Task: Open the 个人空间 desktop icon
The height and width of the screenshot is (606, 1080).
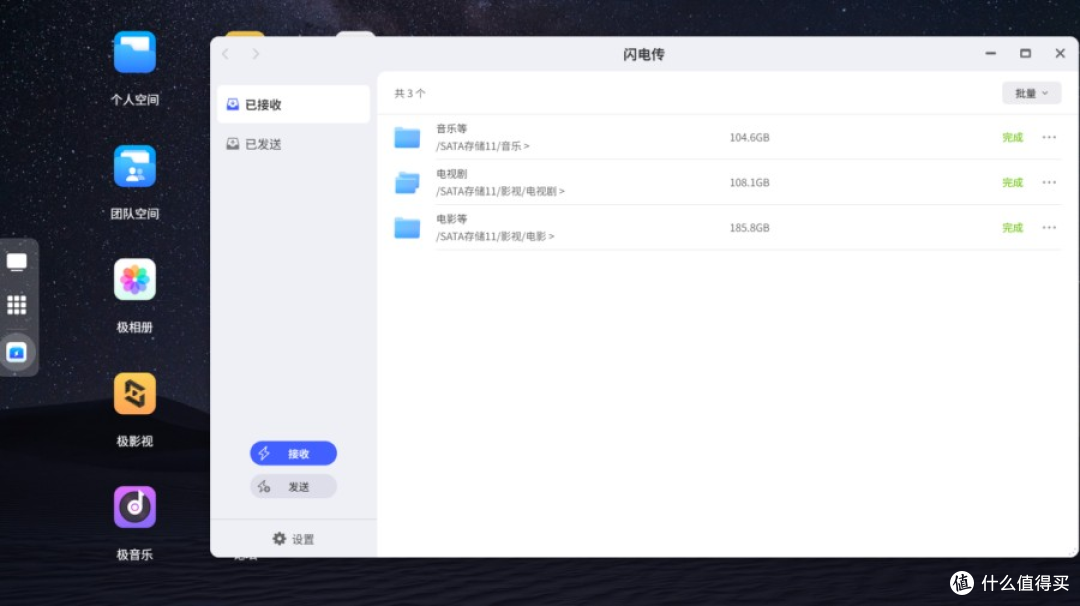Action: [x=134, y=52]
